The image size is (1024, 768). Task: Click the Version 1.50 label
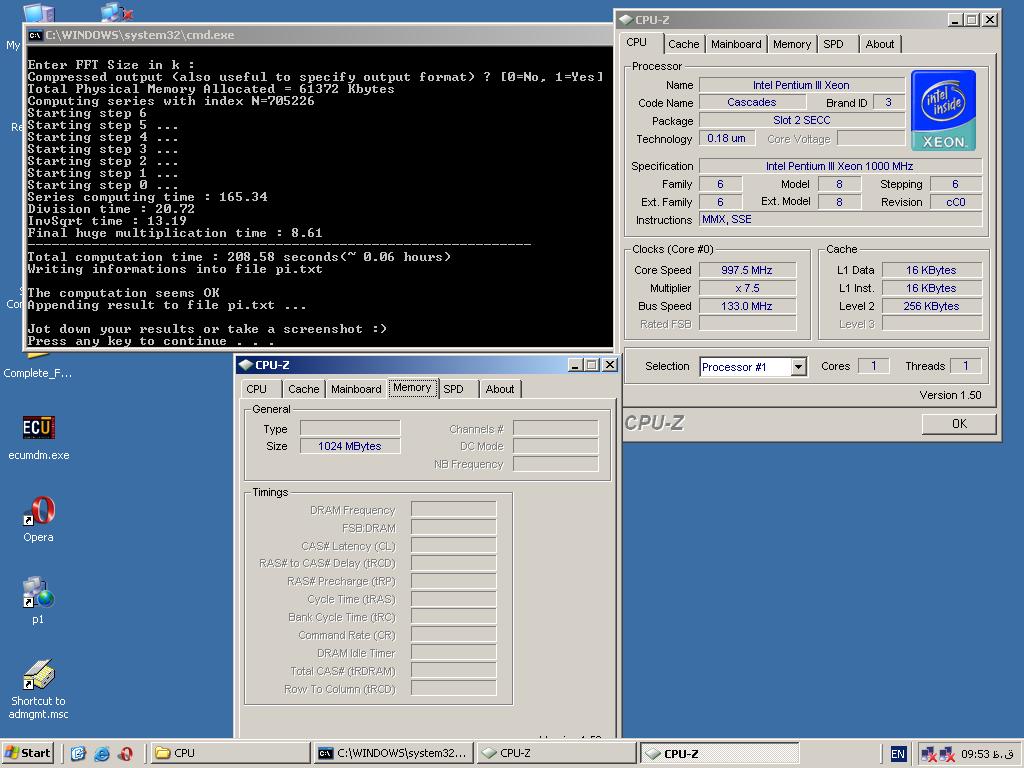coord(950,395)
